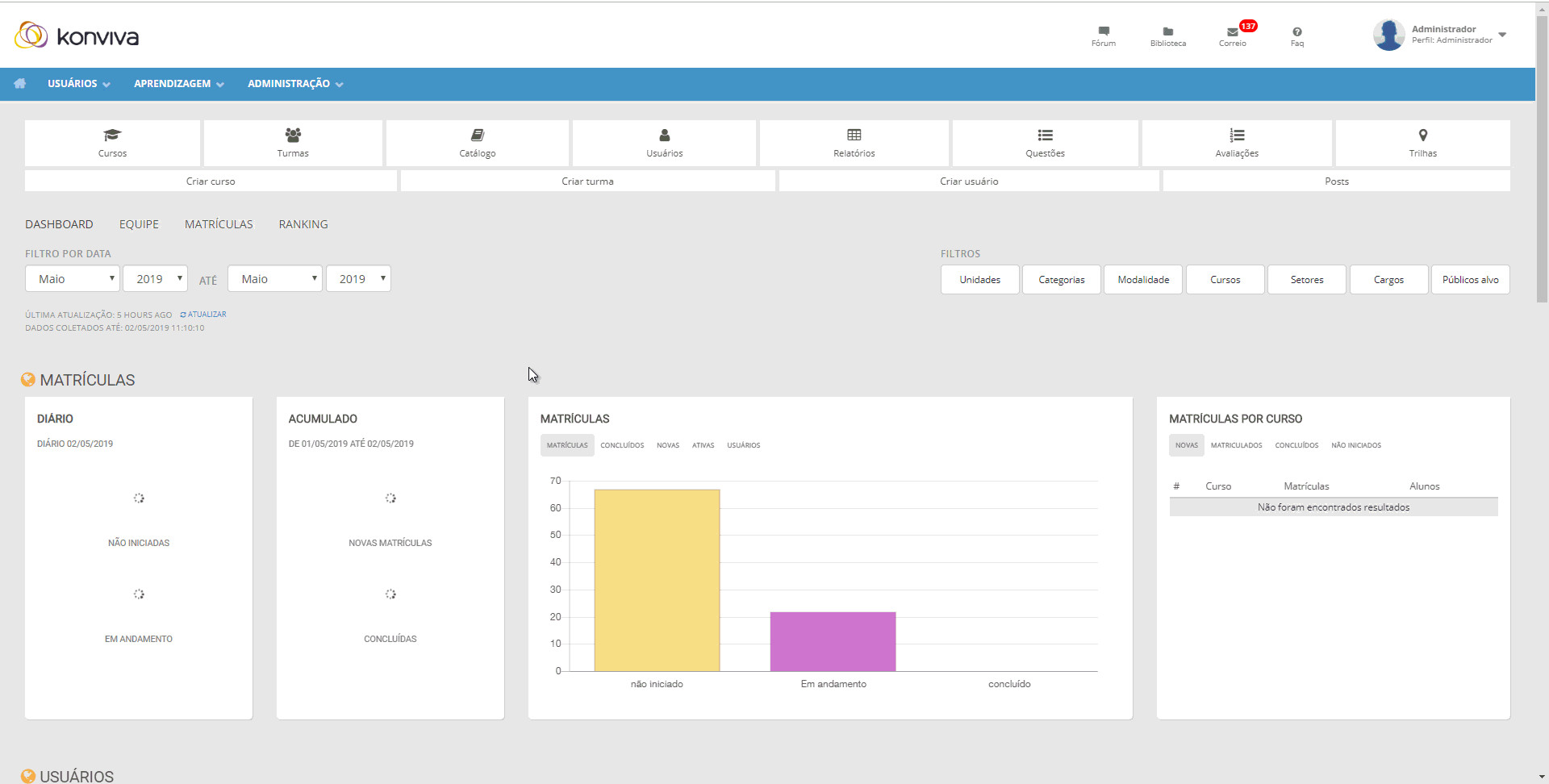Screen dimensions: 1549x784
Task: Open Usuários person tile
Action: pyautogui.click(x=664, y=143)
